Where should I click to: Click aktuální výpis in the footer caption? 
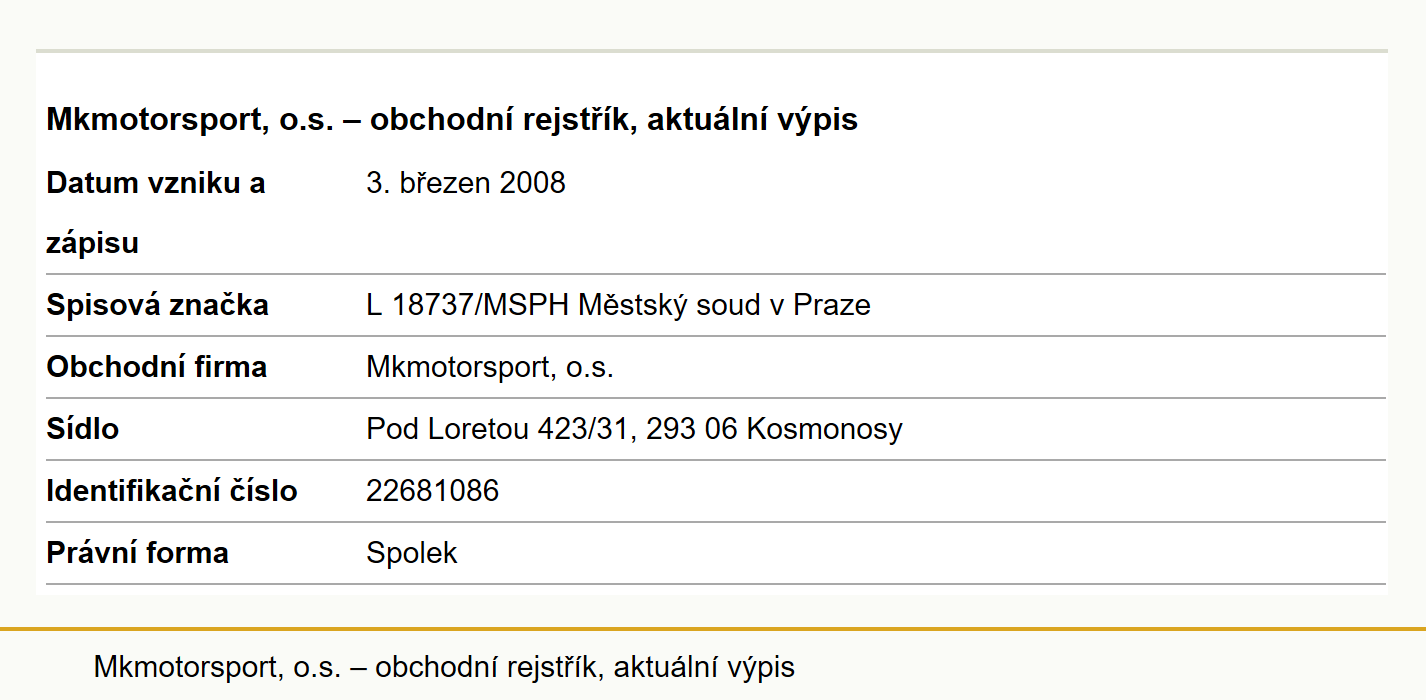point(704,667)
